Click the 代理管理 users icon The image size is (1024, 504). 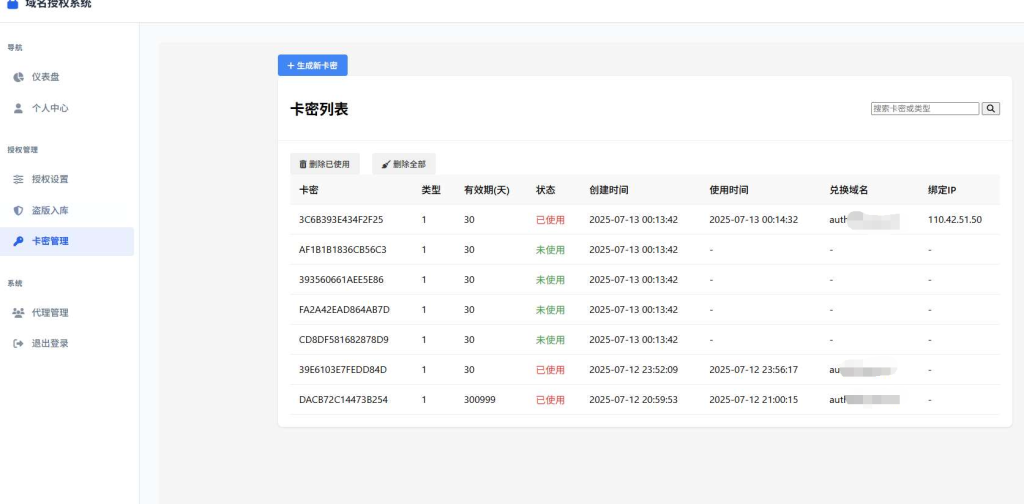[18, 313]
